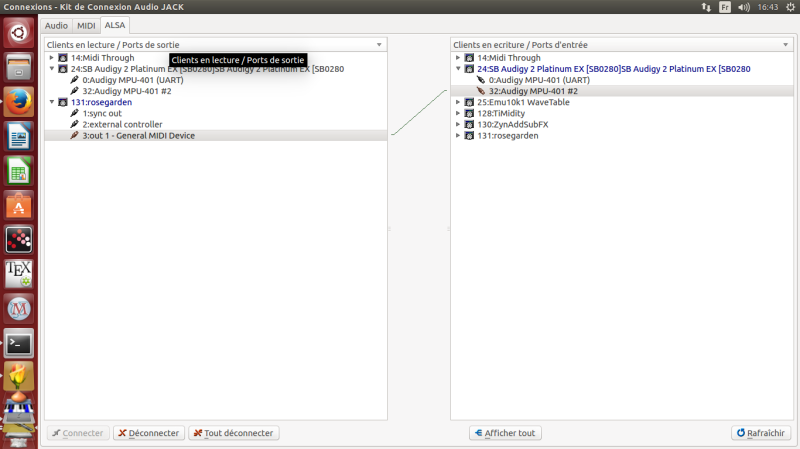Image resolution: width=800 pixels, height=449 pixels.
Task: Select 3:out 1 - General MIDI Device
Action: point(139,136)
